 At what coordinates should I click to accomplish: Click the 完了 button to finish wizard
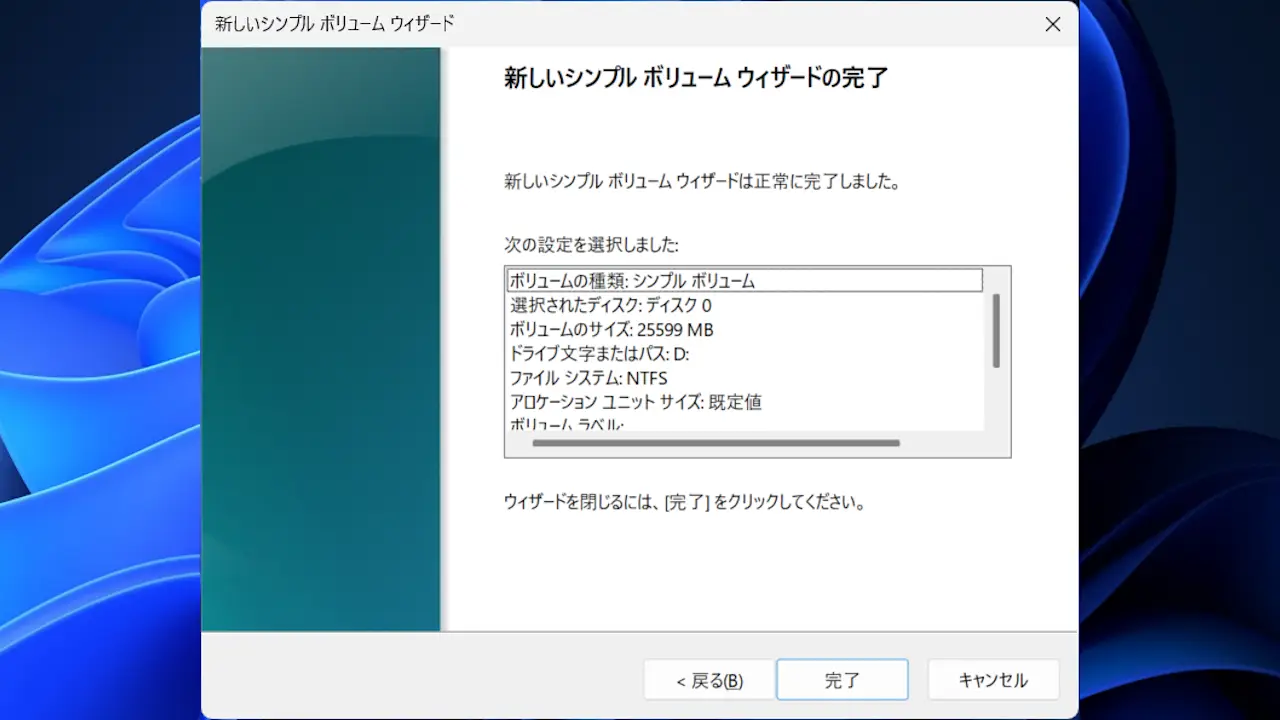(842, 680)
